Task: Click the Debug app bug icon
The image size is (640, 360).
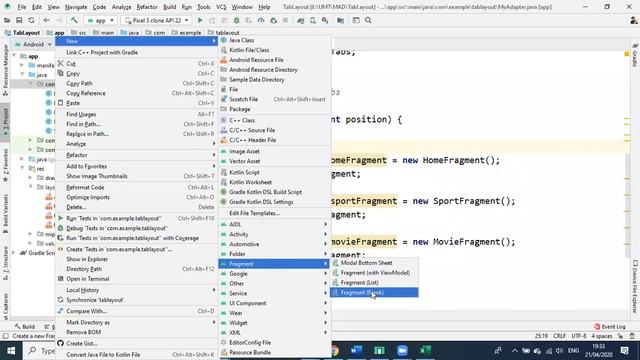Action: [x=236, y=20]
